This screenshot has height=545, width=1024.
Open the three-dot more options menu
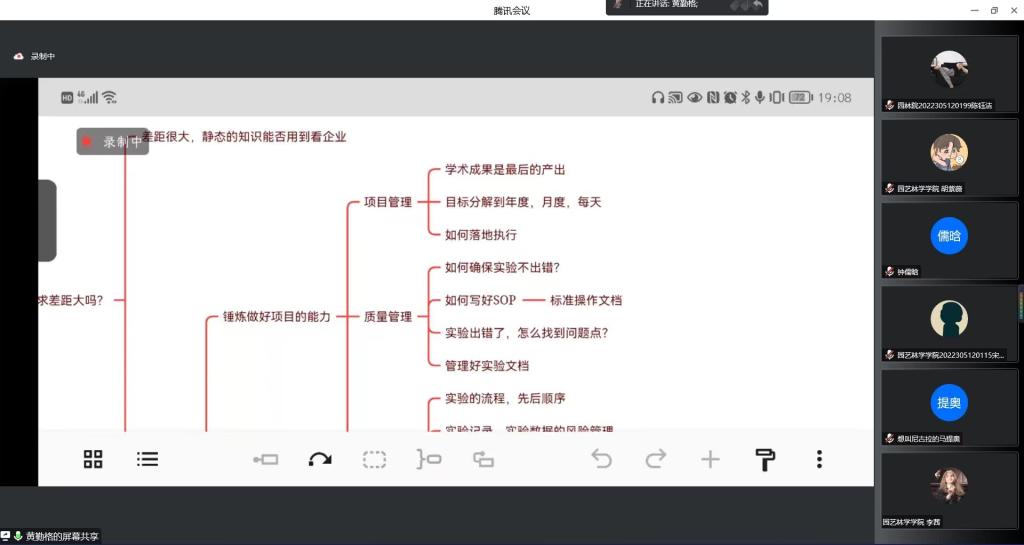point(819,459)
